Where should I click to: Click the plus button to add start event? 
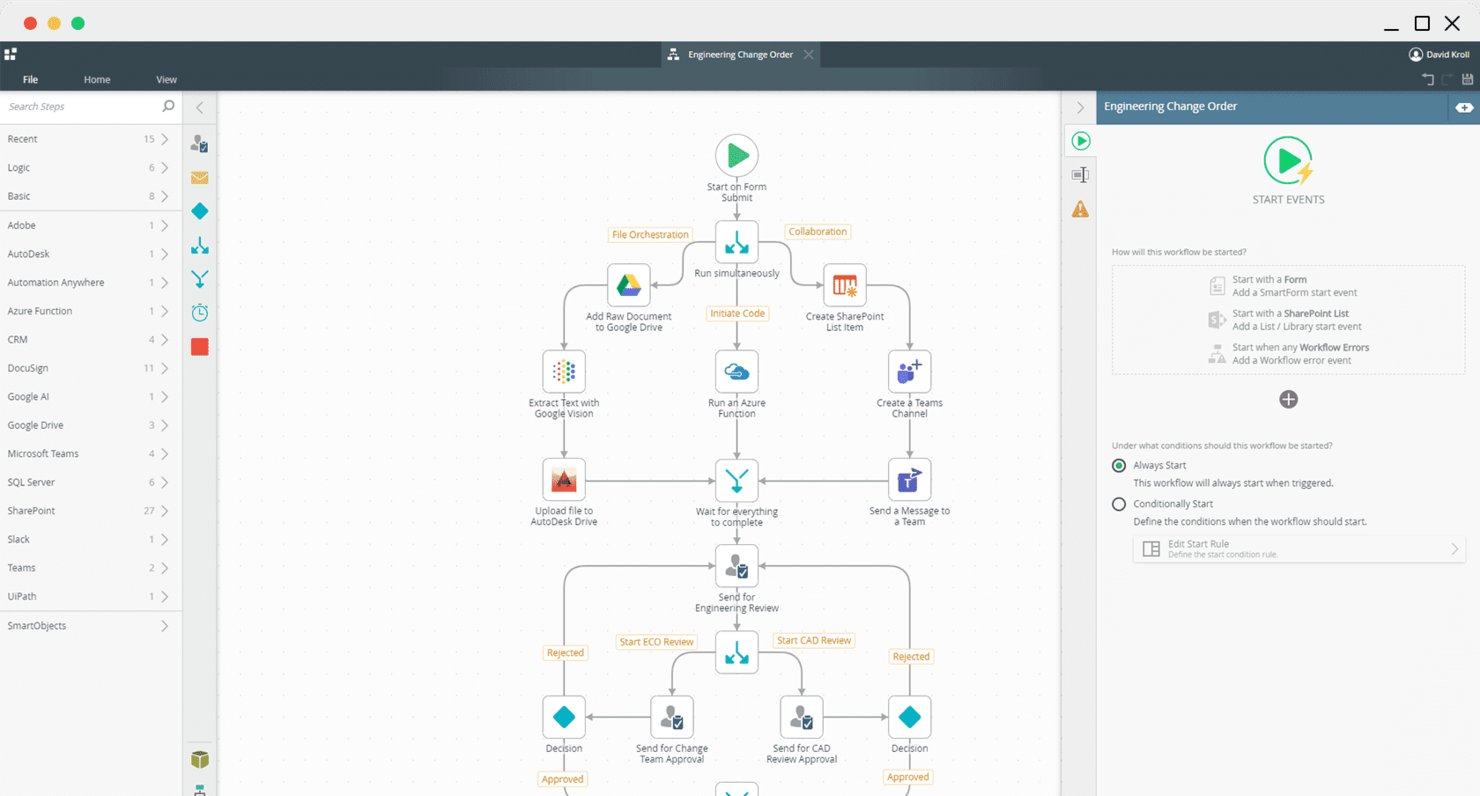tap(1288, 399)
